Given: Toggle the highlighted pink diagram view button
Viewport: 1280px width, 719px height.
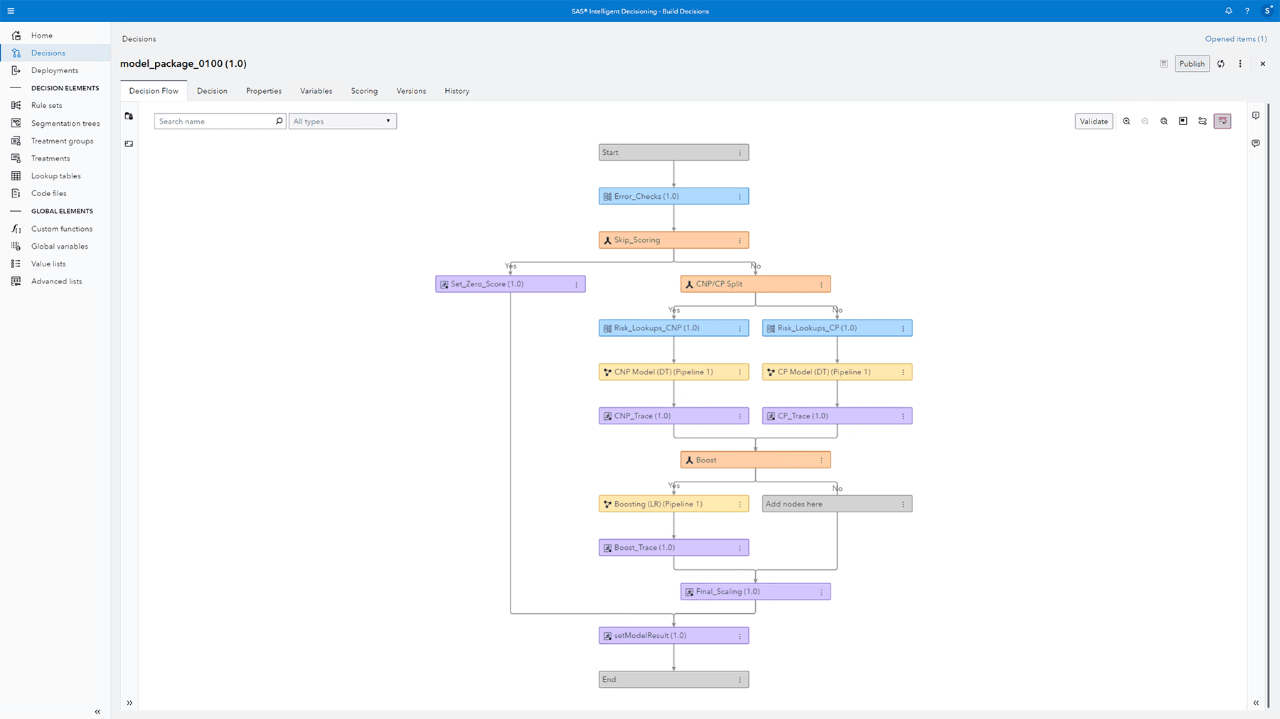Looking at the screenshot, I should coord(1222,121).
